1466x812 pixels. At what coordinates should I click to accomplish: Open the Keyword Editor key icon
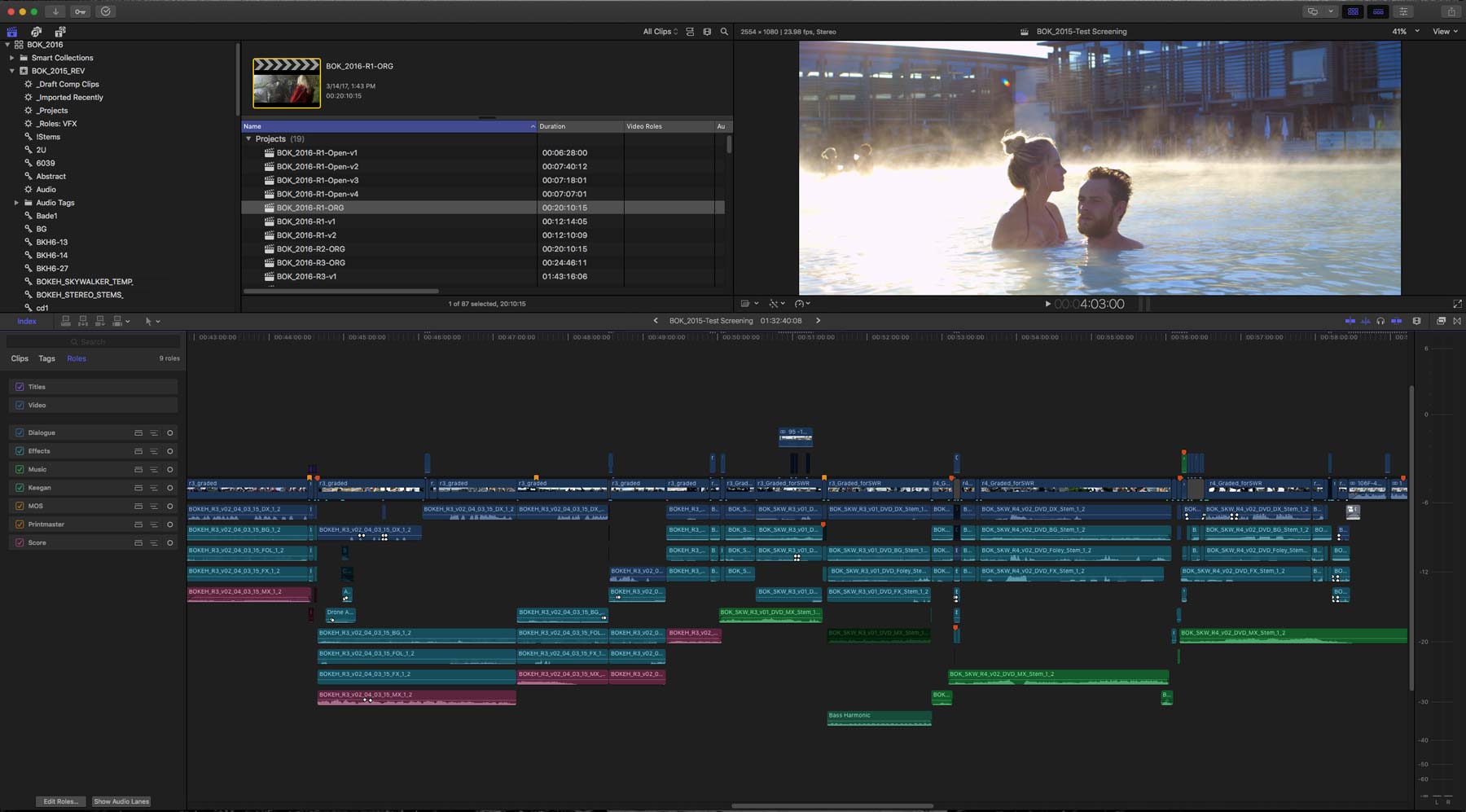point(81,11)
